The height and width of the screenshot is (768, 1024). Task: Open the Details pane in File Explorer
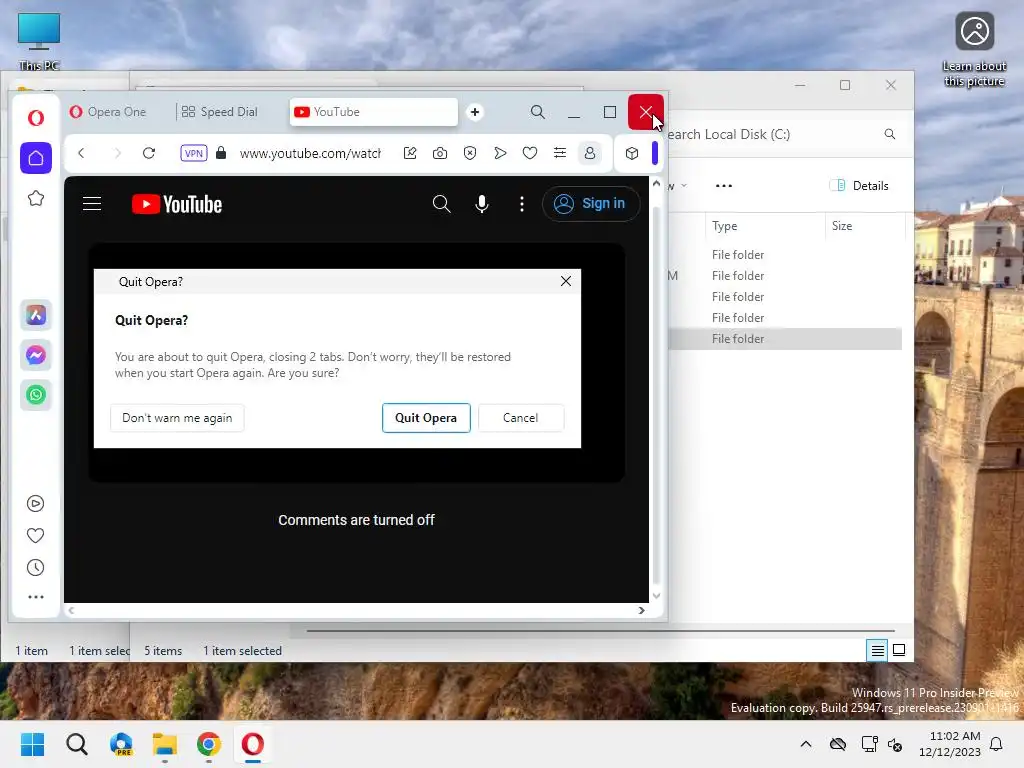859,185
